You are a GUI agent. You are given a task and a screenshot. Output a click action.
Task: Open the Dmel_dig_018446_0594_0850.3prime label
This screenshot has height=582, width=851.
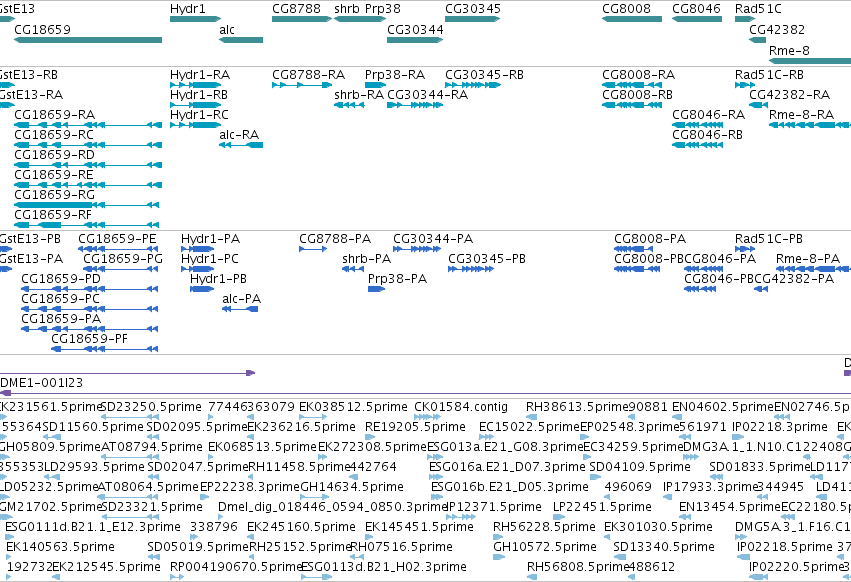[332, 507]
